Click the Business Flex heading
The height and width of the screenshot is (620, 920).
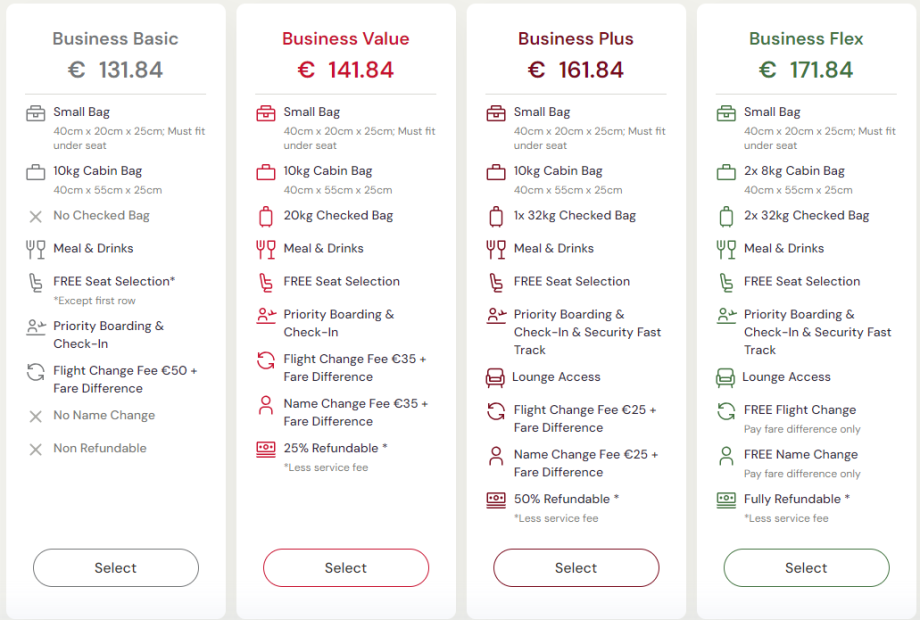(x=806, y=38)
